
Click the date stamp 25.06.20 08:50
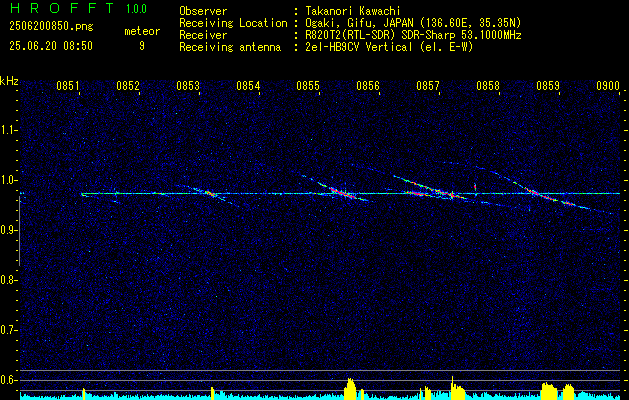51,46
